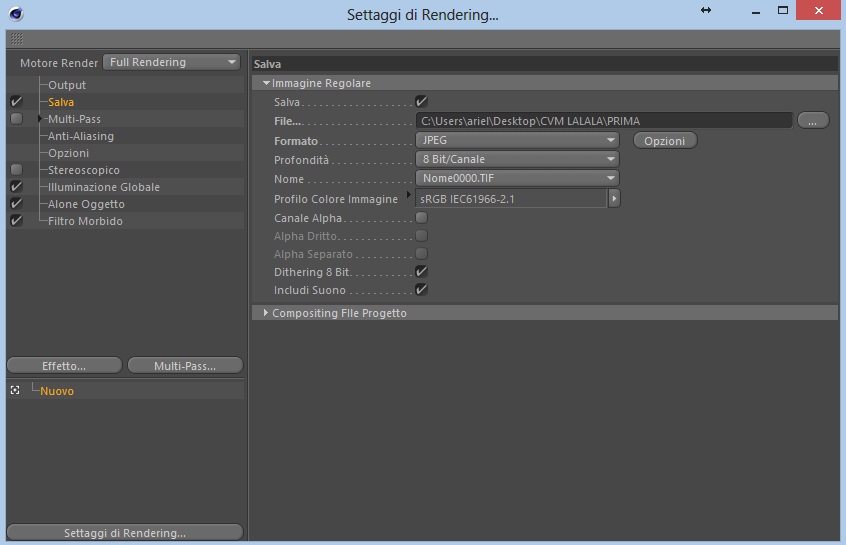846x545 pixels.
Task: Click Opzioni button next to Formato
Action: tap(665, 140)
